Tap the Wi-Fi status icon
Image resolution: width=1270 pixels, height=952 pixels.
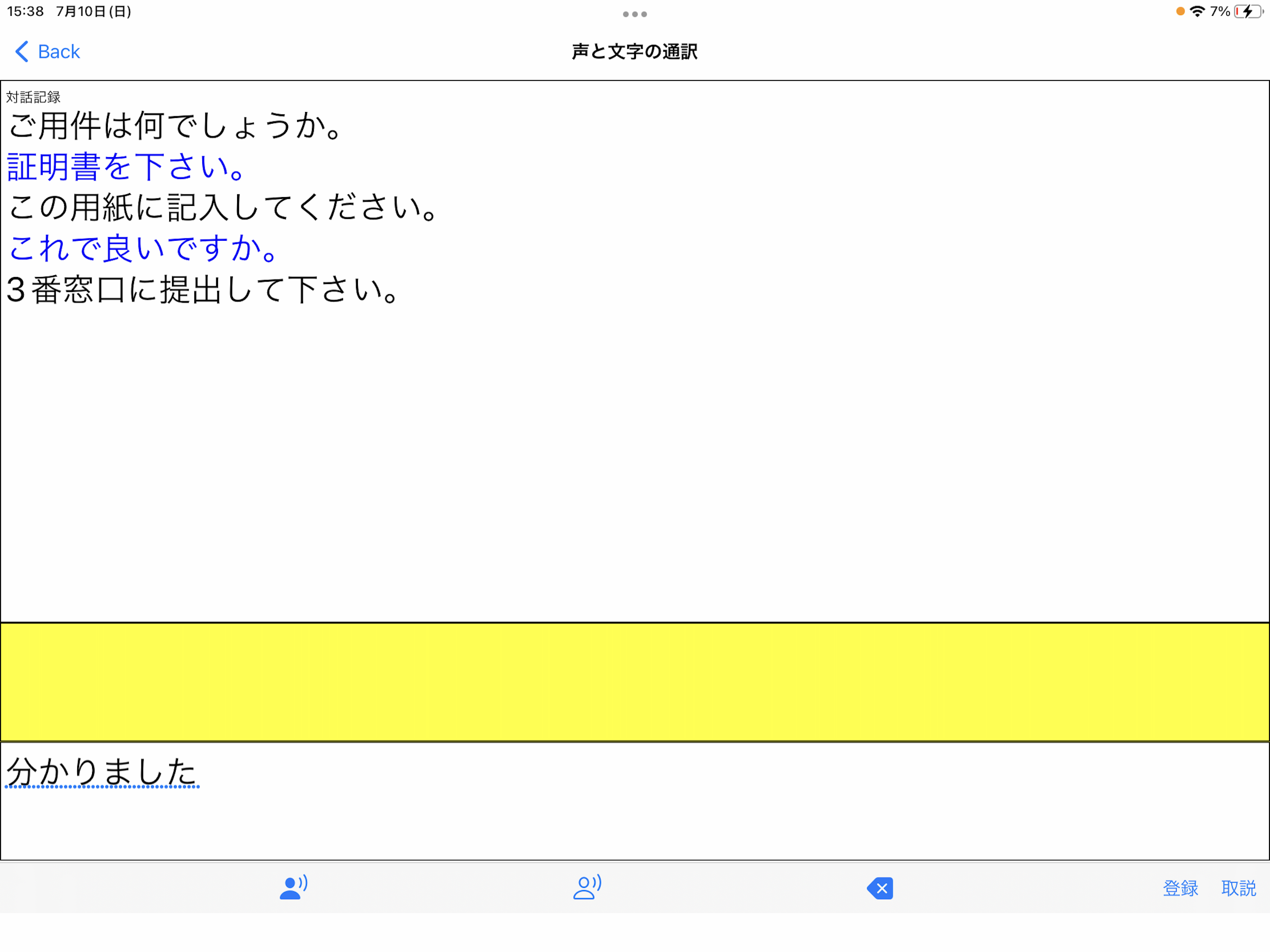point(1197,12)
